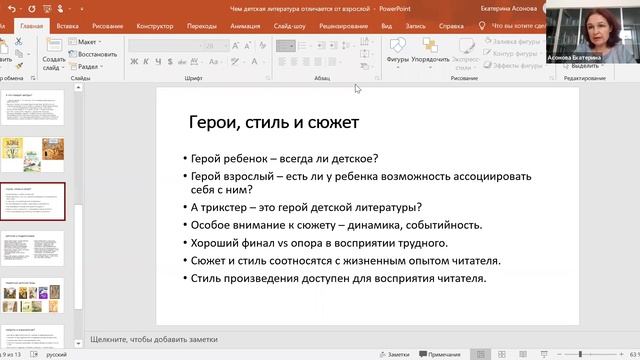
Task: Click the 'Что вы хотите сделать' search
Action: click(x=512, y=26)
